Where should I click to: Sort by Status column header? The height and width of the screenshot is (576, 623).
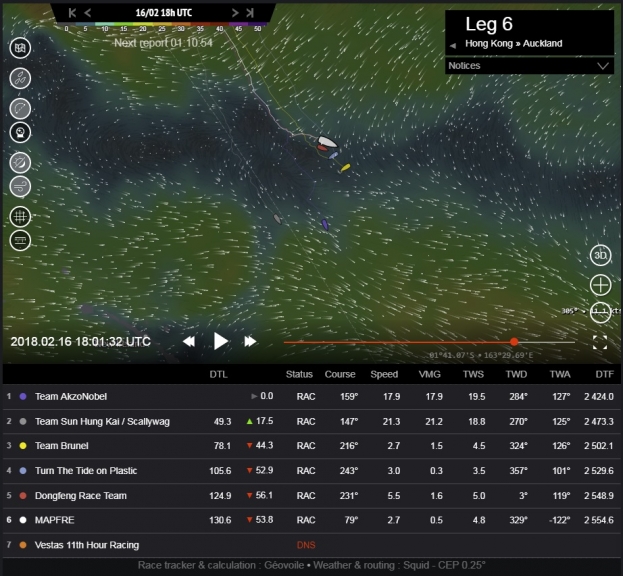pyautogui.click(x=299, y=374)
